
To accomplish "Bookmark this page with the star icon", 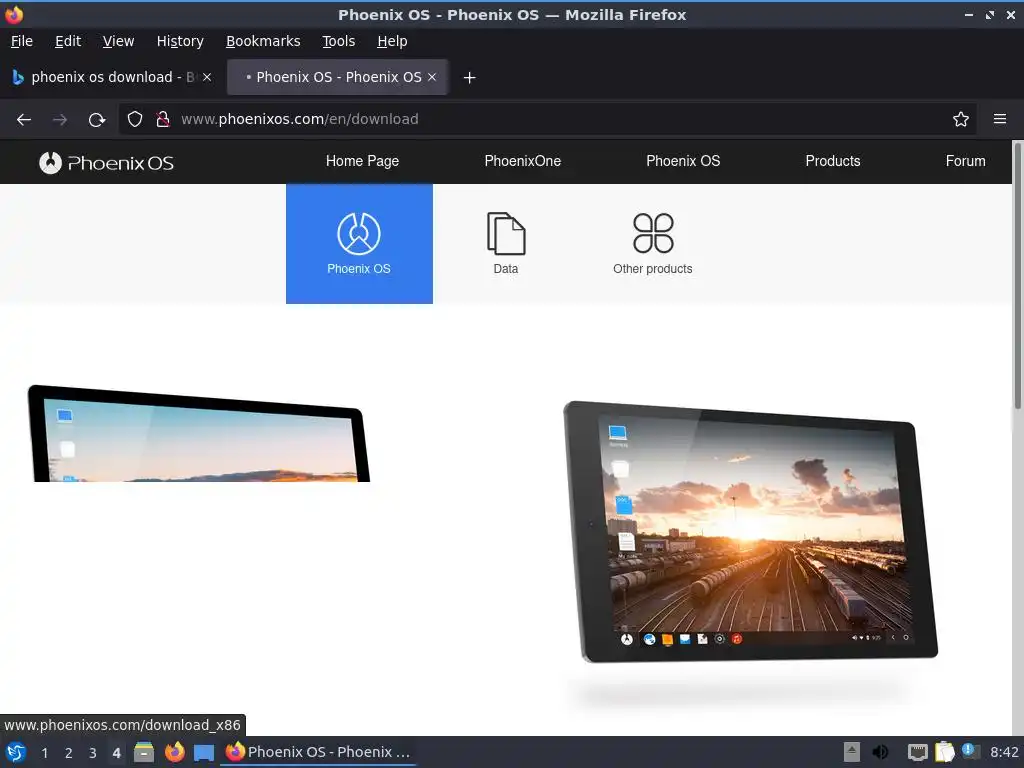I will [960, 120].
